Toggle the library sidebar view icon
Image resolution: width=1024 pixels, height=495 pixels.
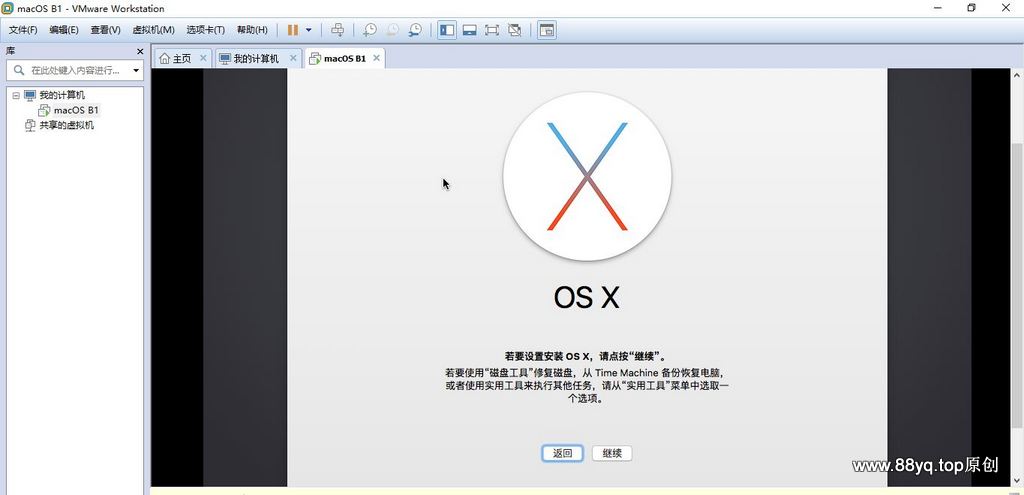click(447, 30)
